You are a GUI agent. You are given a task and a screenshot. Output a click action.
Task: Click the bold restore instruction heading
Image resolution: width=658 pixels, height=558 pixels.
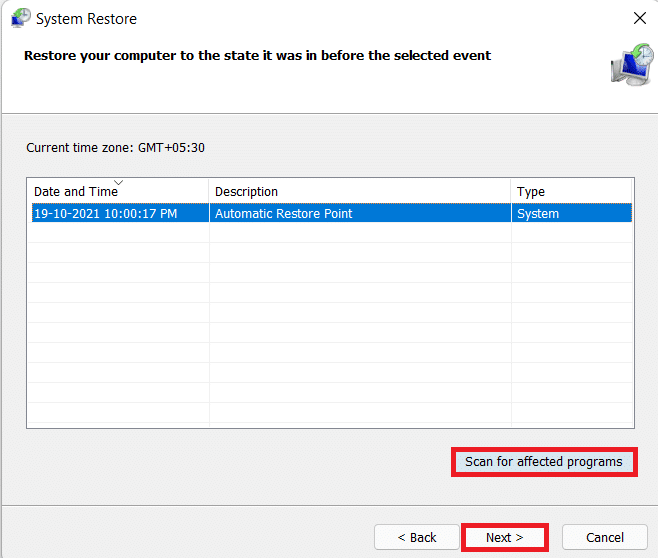[257, 56]
